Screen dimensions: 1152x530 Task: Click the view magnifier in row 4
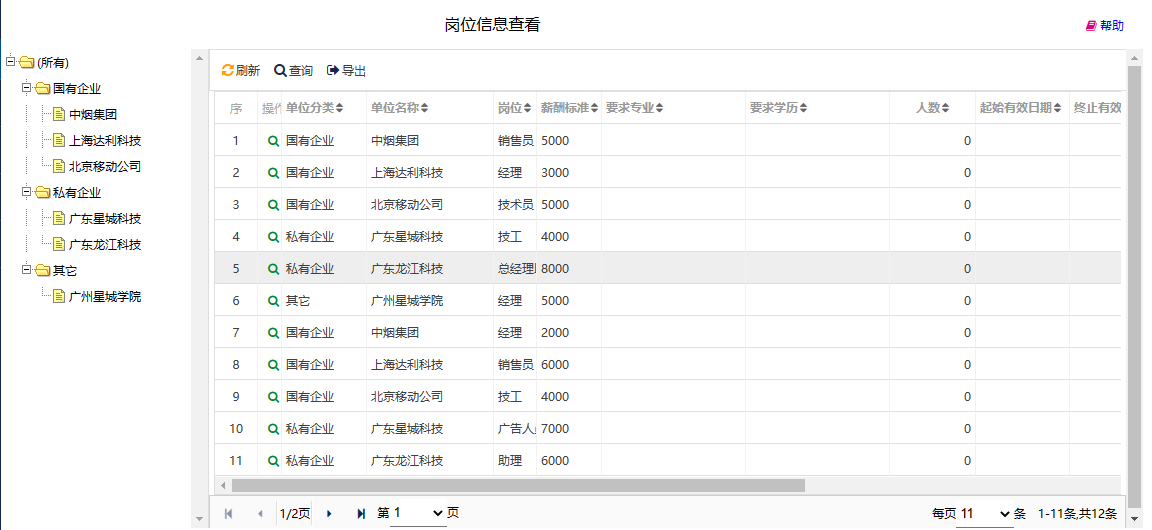point(273,237)
